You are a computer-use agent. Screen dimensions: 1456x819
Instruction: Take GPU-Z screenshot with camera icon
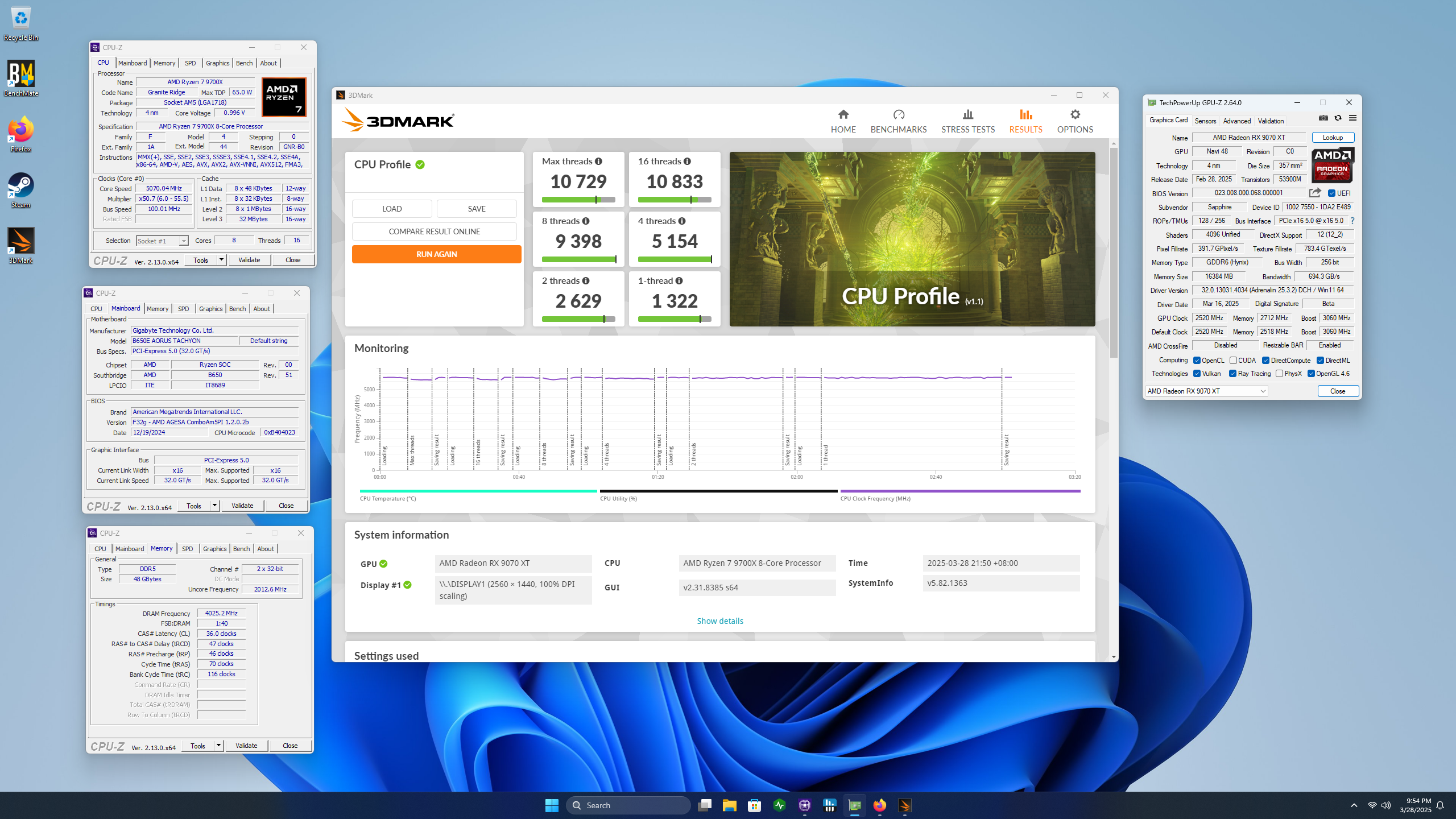tap(1323, 118)
